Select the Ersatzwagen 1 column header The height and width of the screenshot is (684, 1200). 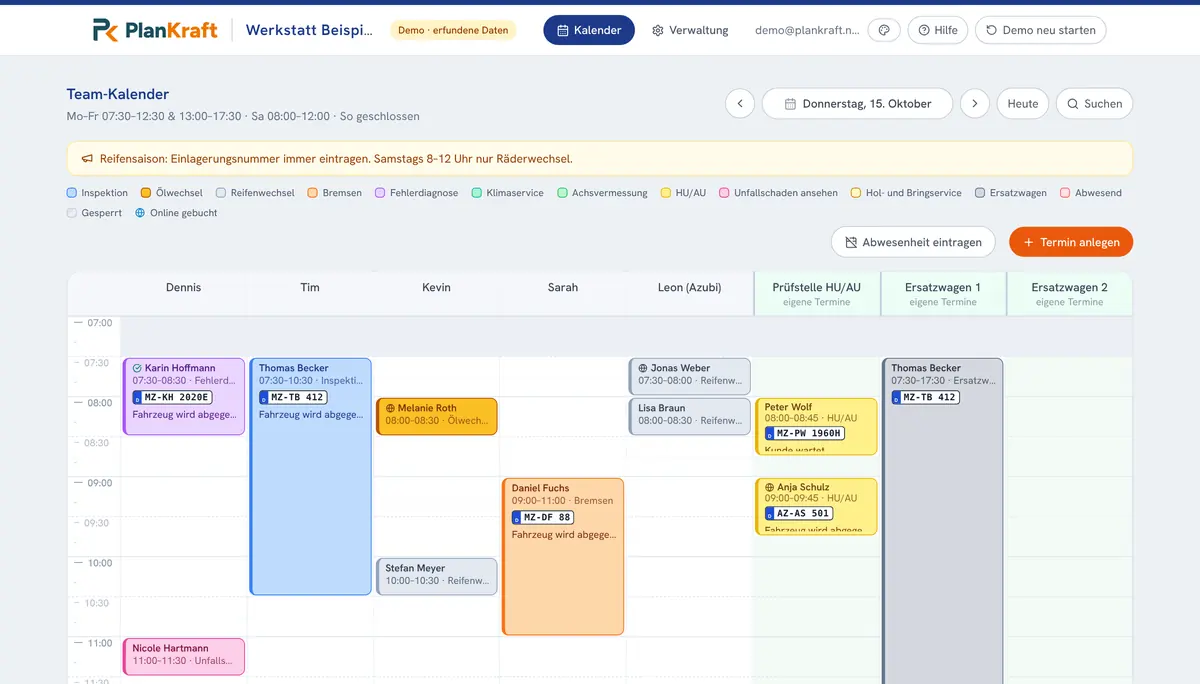click(x=943, y=293)
